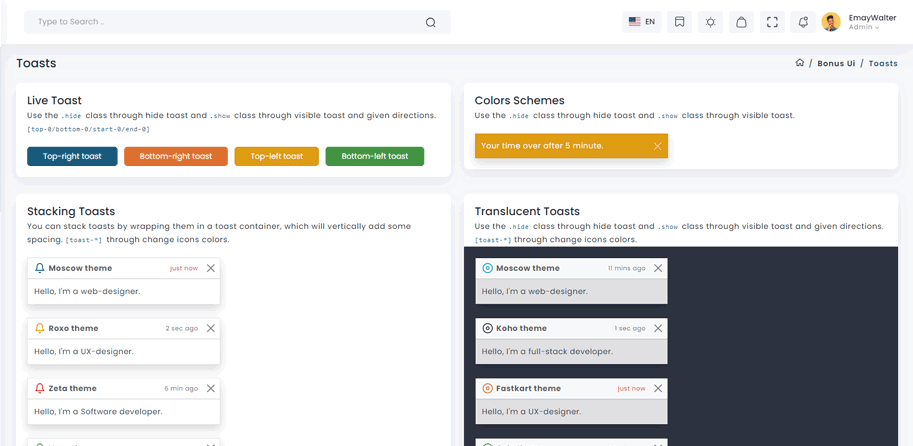This screenshot has width=913, height=446.
Task: Close the Roxo theme toast
Action: pos(210,328)
